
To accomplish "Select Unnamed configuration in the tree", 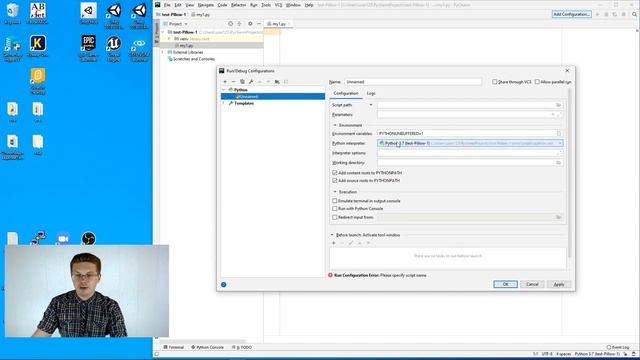I will (x=273, y=97).
